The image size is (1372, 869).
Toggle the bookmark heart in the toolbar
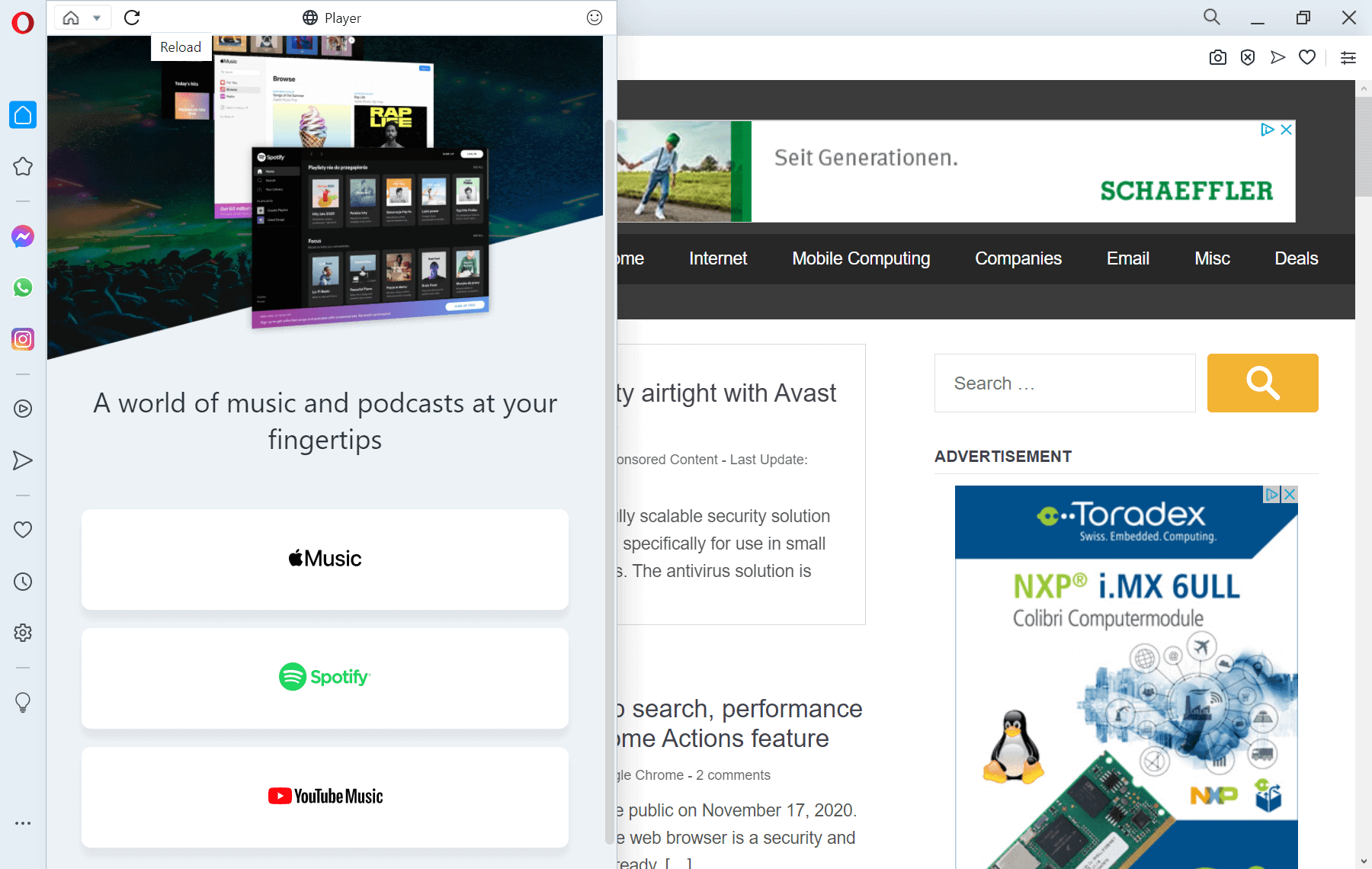click(1306, 57)
